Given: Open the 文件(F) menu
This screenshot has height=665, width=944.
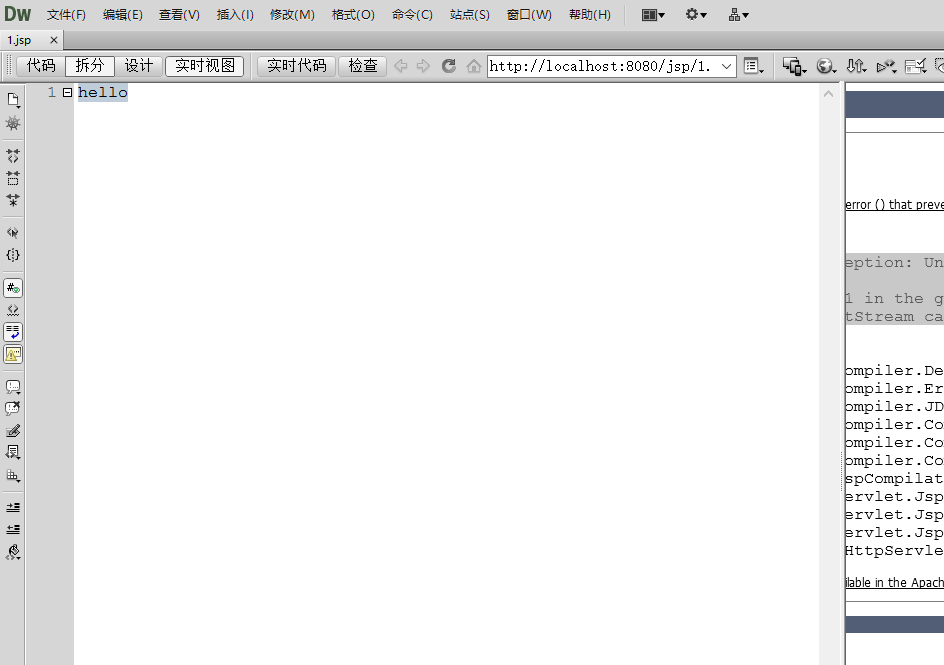Looking at the screenshot, I should [66, 15].
